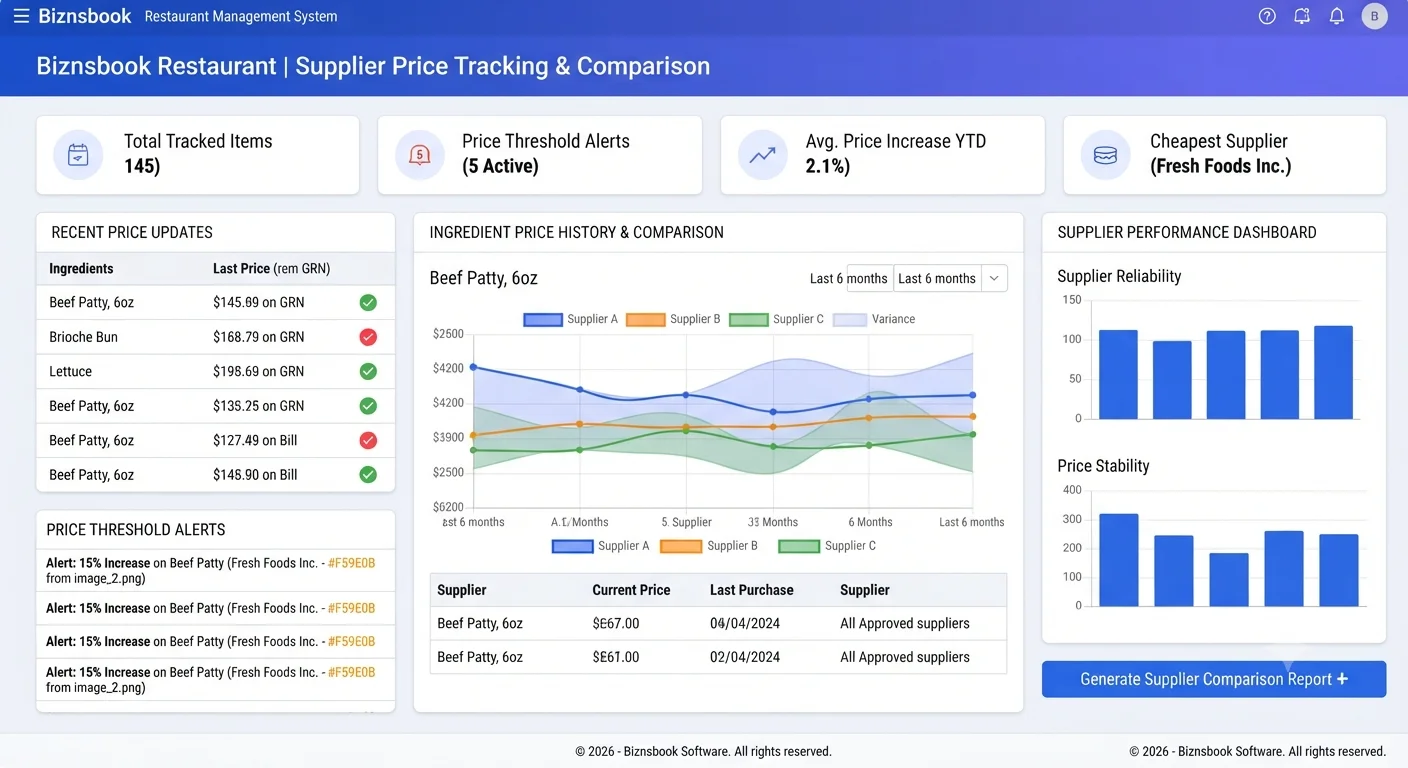Toggle Supplier B in legend above chart
The image size is (1408, 768).
[x=674, y=319]
